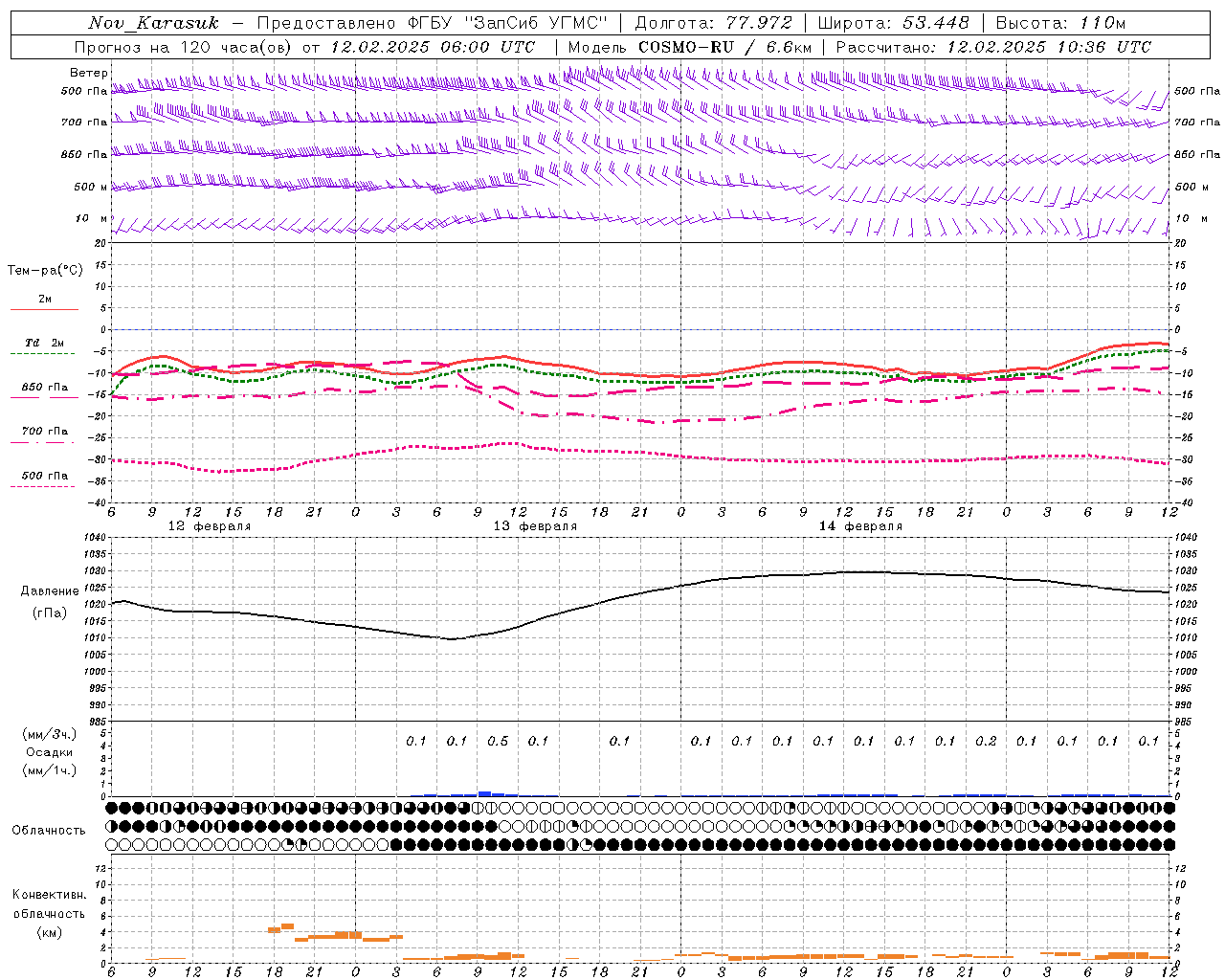Click the '12 февраля' date label
Screen dimensions: 1225x980
coord(210,526)
